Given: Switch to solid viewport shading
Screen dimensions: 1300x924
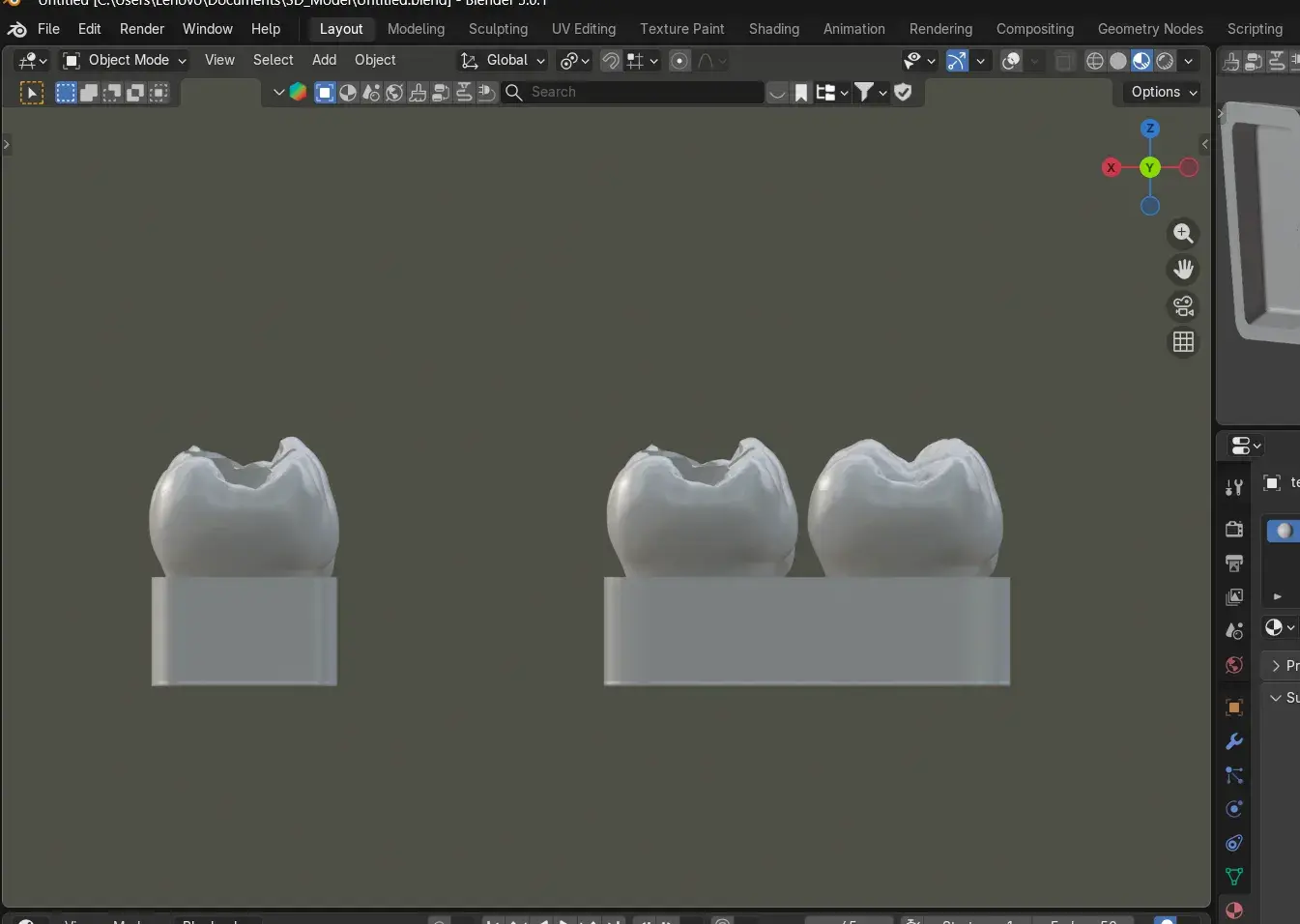Looking at the screenshot, I should point(1118,61).
